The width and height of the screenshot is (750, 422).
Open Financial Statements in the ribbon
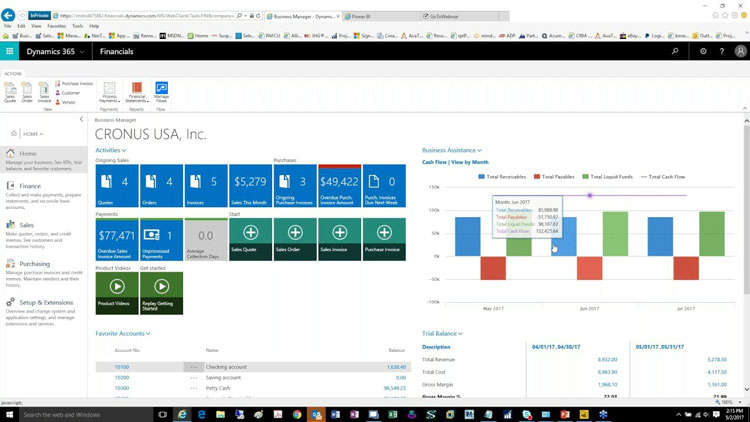pyautogui.click(x=137, y=93)
